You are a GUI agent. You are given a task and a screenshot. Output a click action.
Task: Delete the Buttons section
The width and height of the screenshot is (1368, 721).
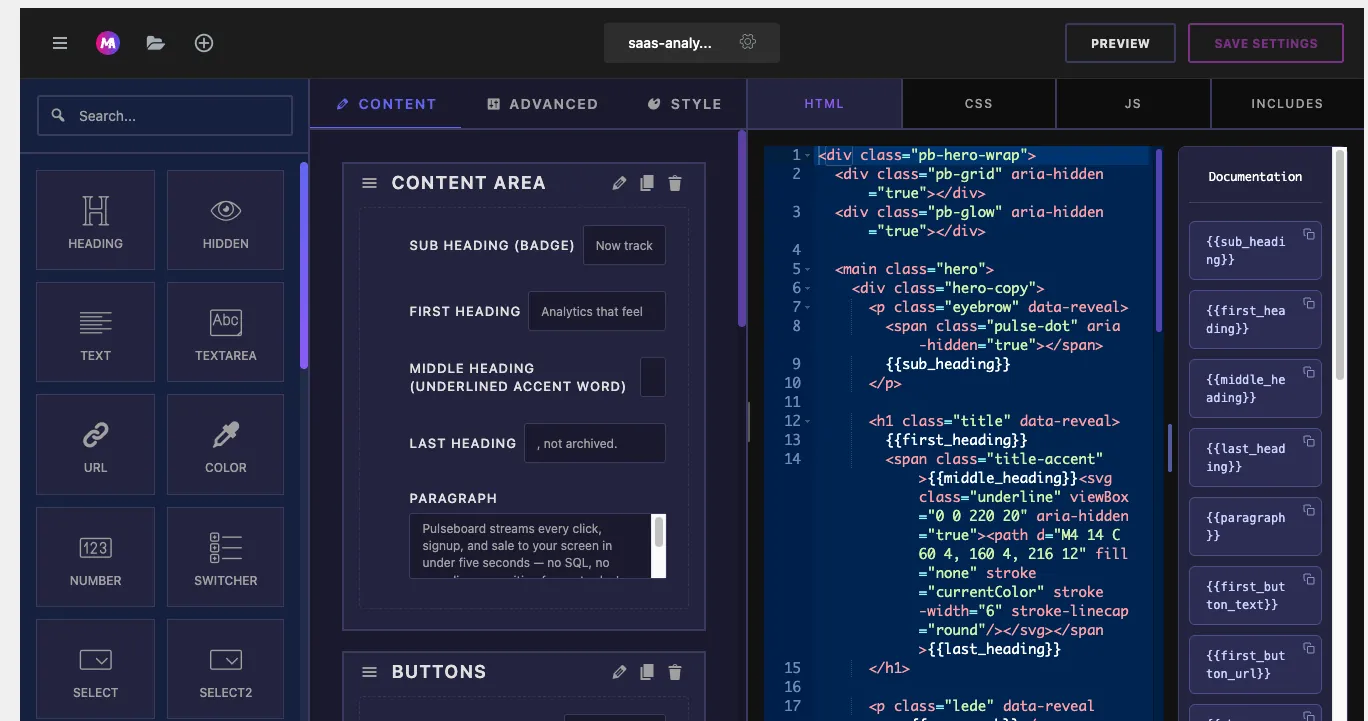pyautogui.click(x=675, y=672)
